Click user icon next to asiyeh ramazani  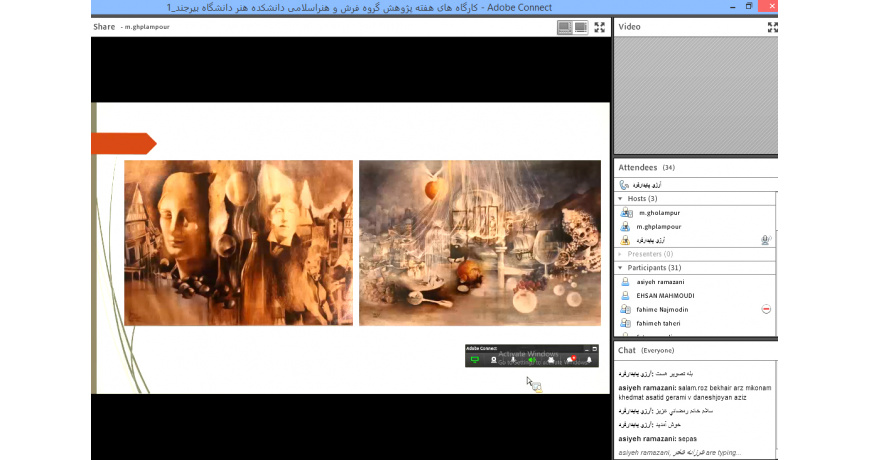[625, 282]
